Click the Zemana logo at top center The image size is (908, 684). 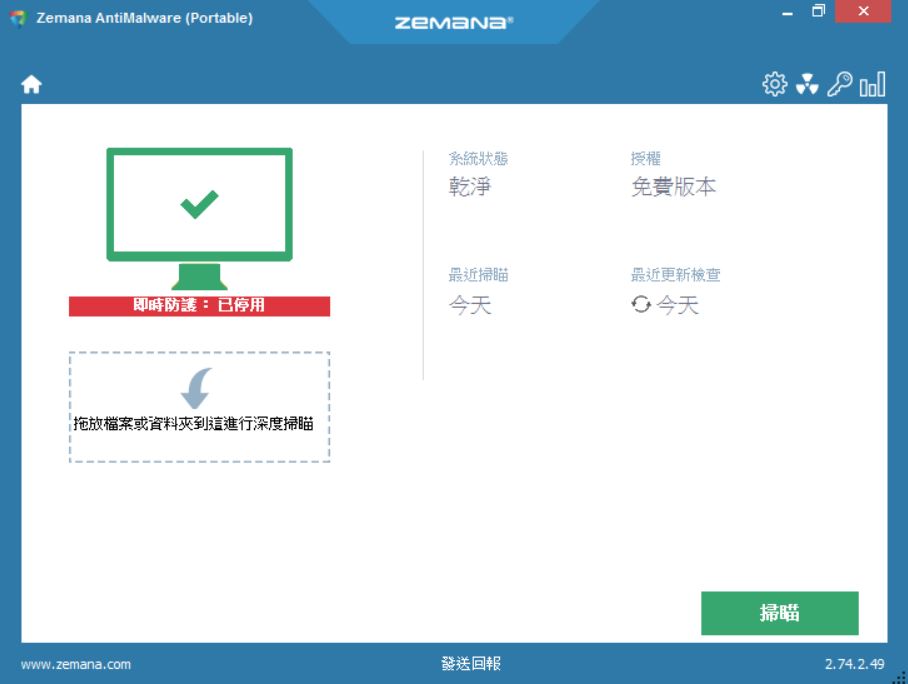(454, 23)
